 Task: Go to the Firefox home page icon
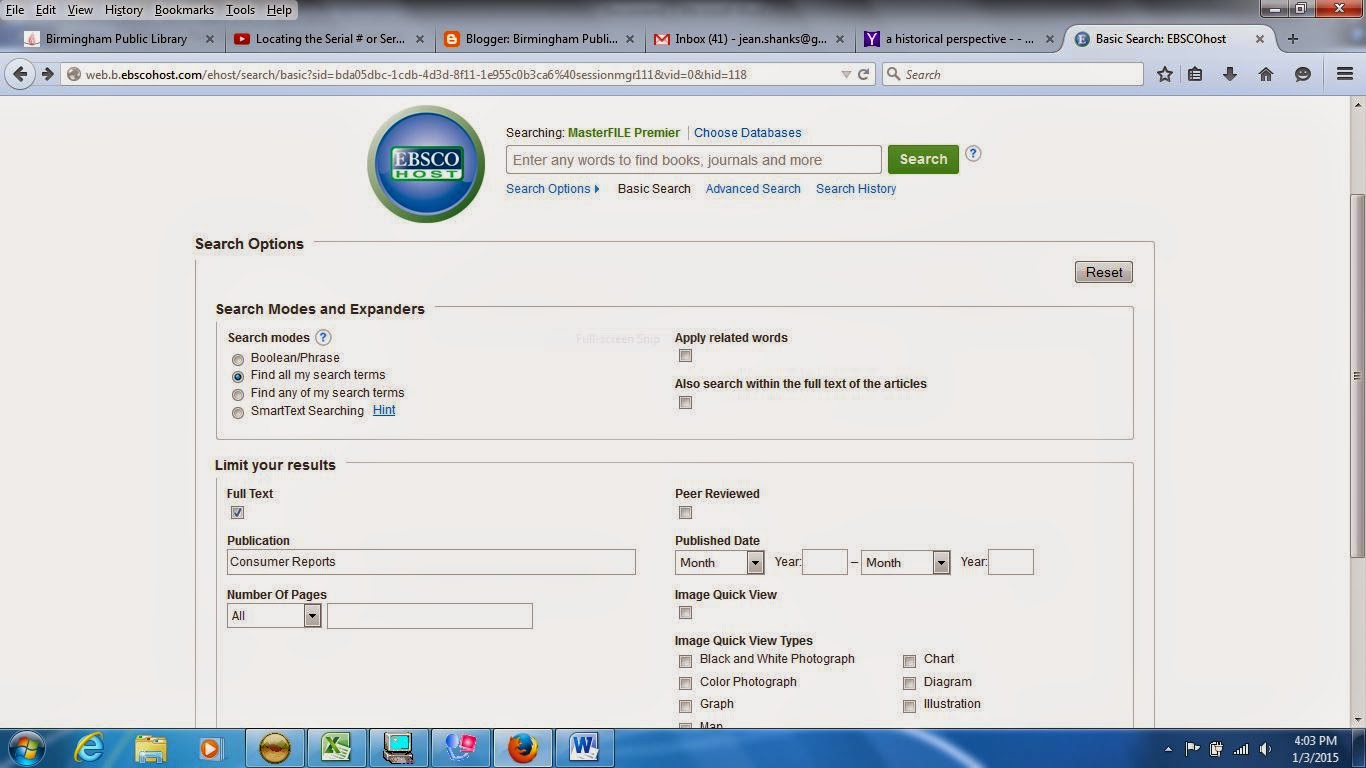coord(1266,74)
